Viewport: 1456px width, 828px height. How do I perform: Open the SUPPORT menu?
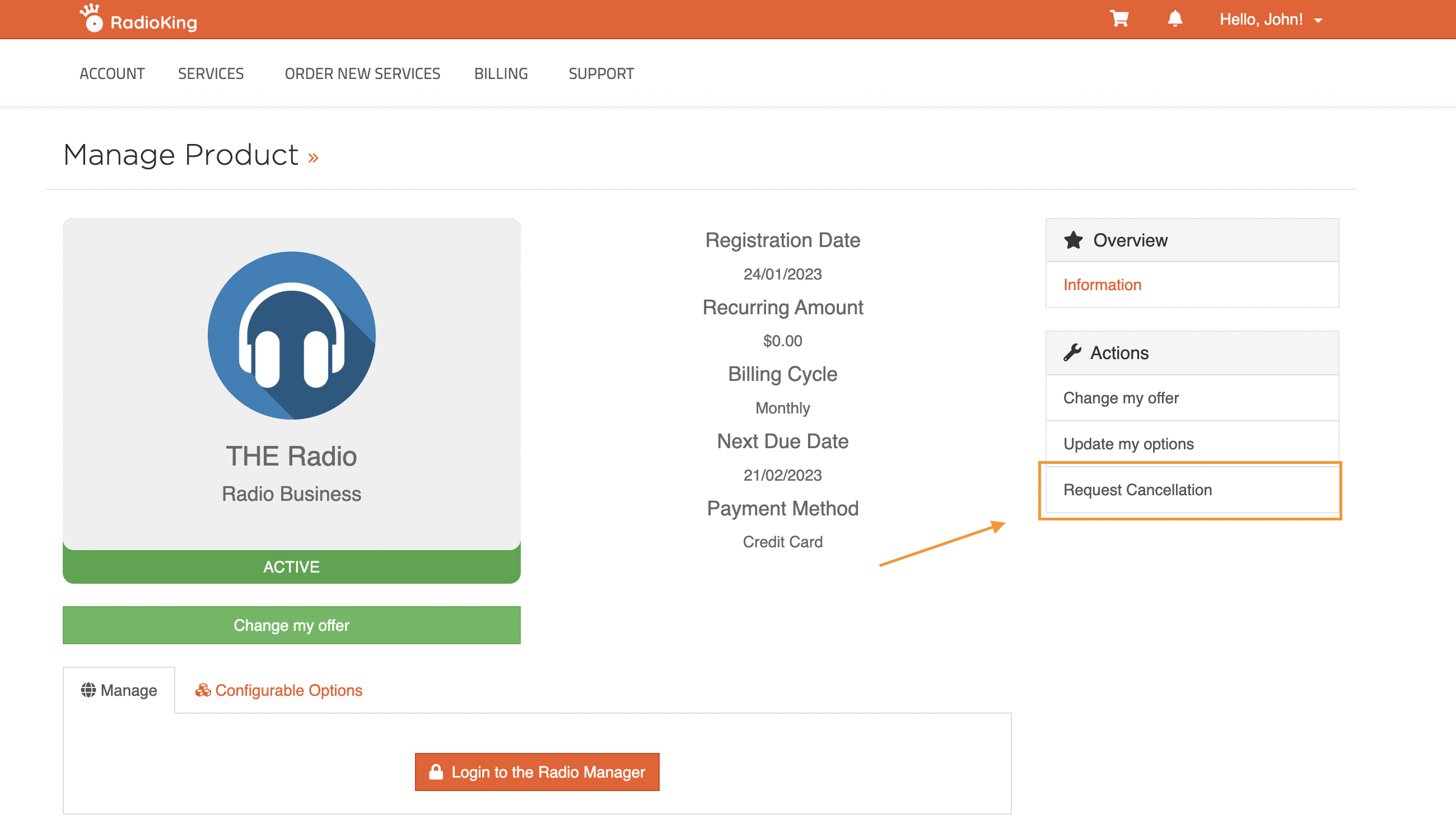click(x=601, y=73)
